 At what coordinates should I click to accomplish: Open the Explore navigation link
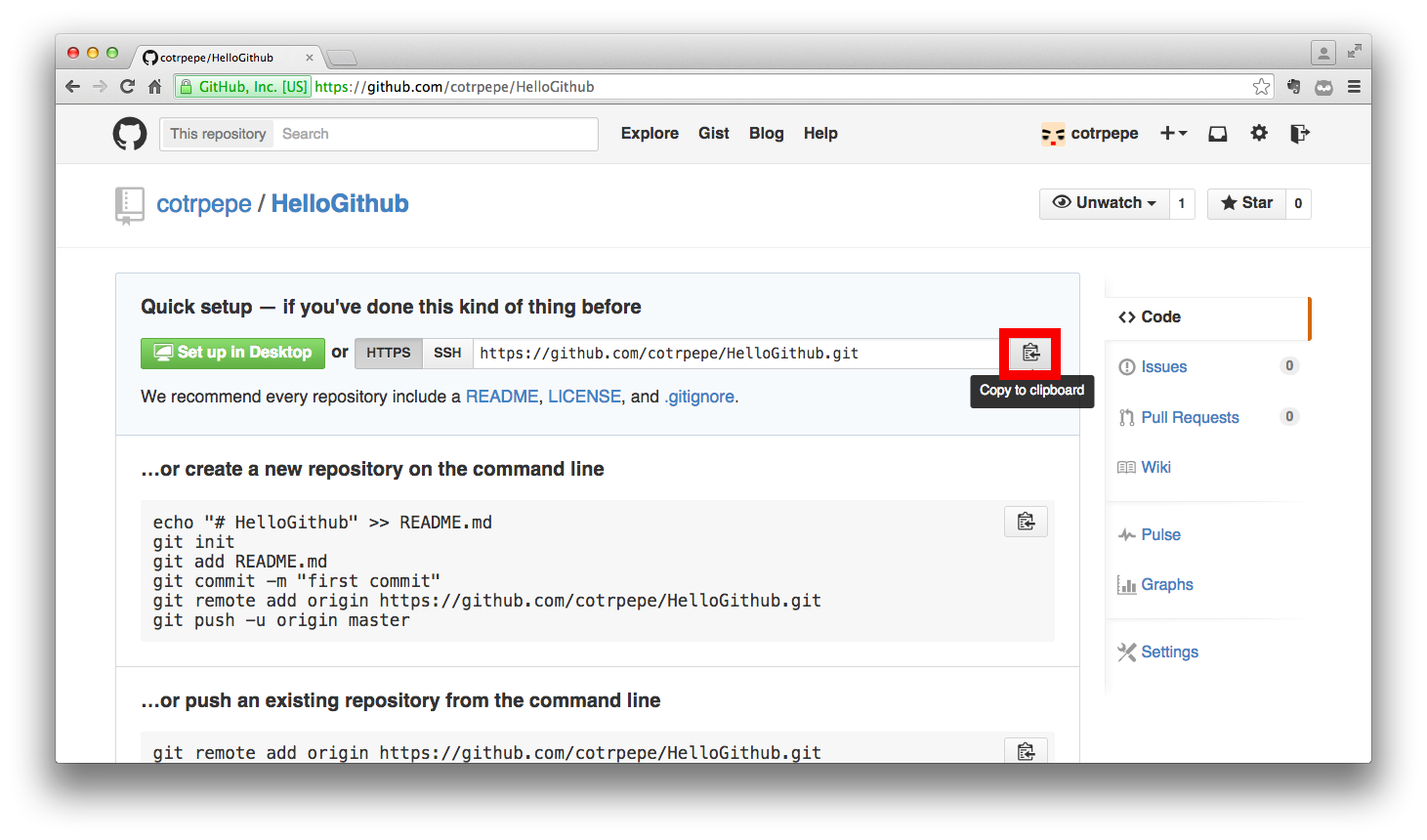coord(650,134)
